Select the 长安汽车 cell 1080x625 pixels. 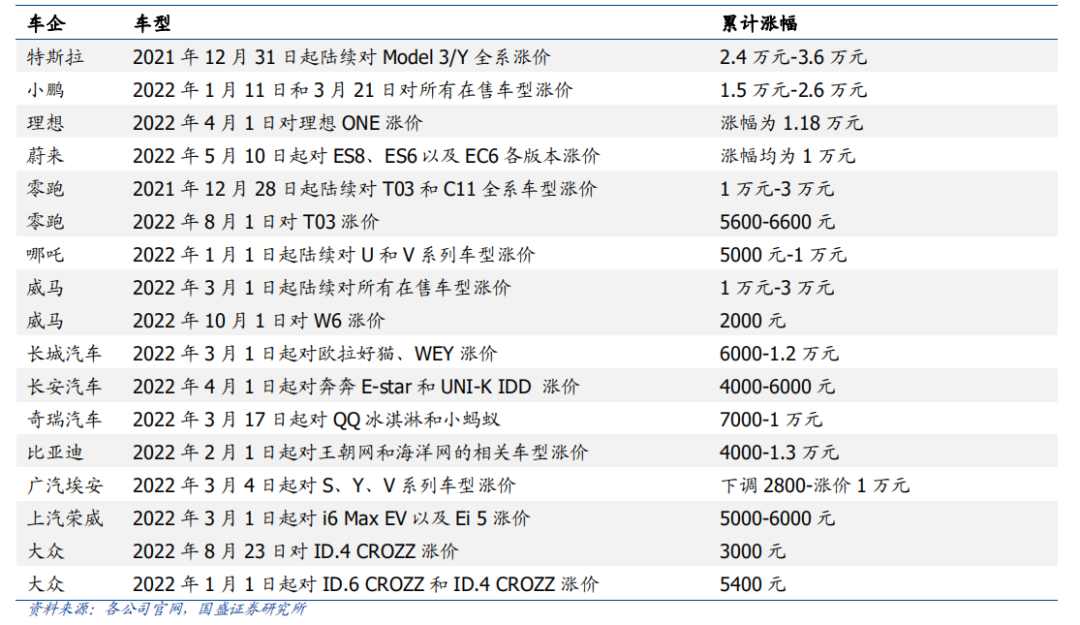tap(65, 387)
